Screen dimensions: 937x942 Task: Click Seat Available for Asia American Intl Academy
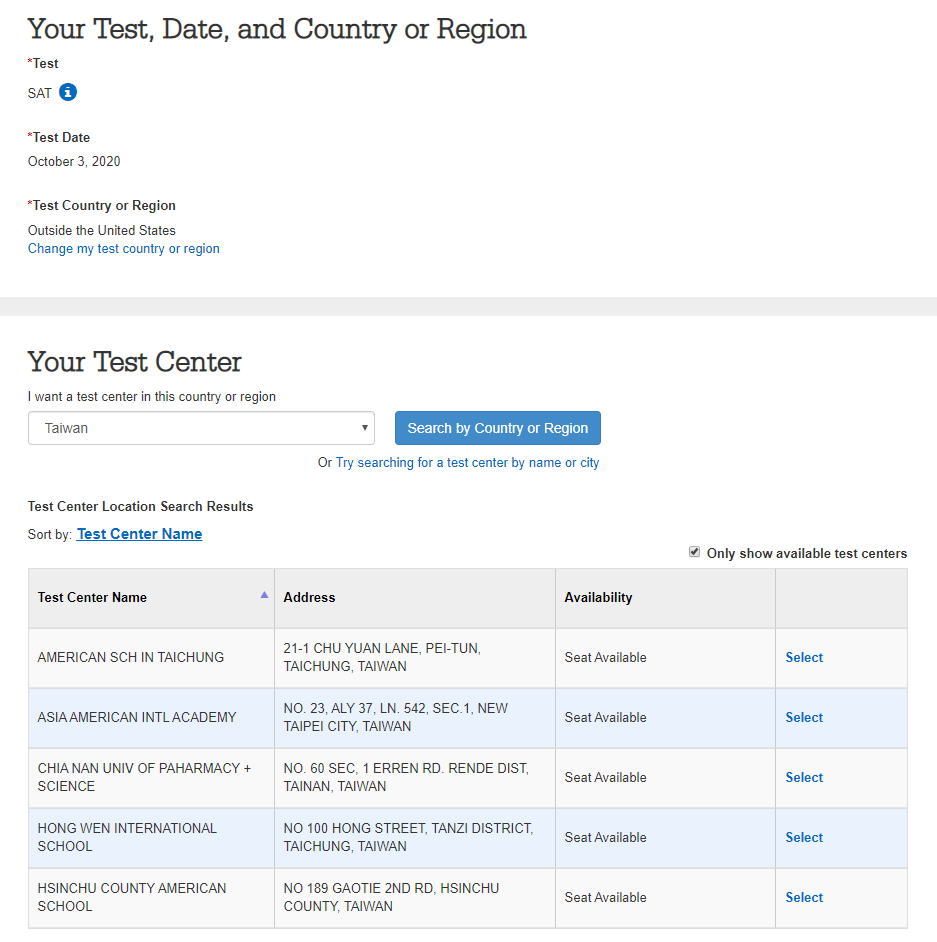click(x=605, y=717)
